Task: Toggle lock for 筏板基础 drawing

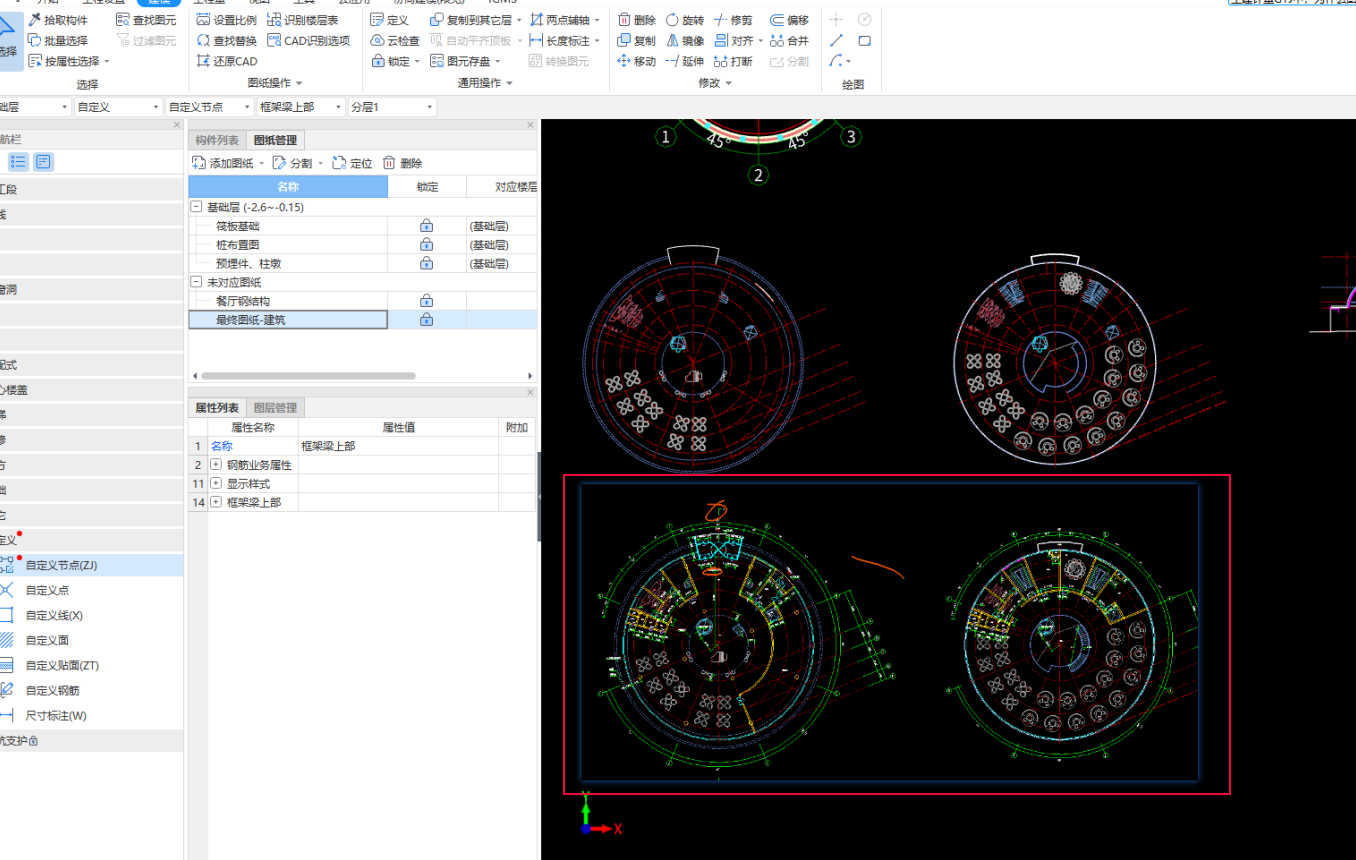Action: [x=427, y=226]
